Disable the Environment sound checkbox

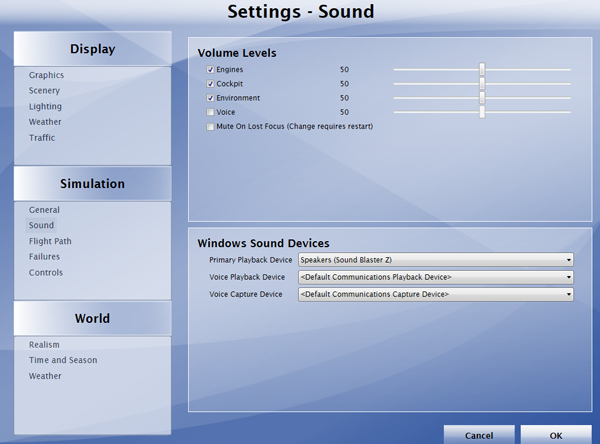tap(210, 98)
